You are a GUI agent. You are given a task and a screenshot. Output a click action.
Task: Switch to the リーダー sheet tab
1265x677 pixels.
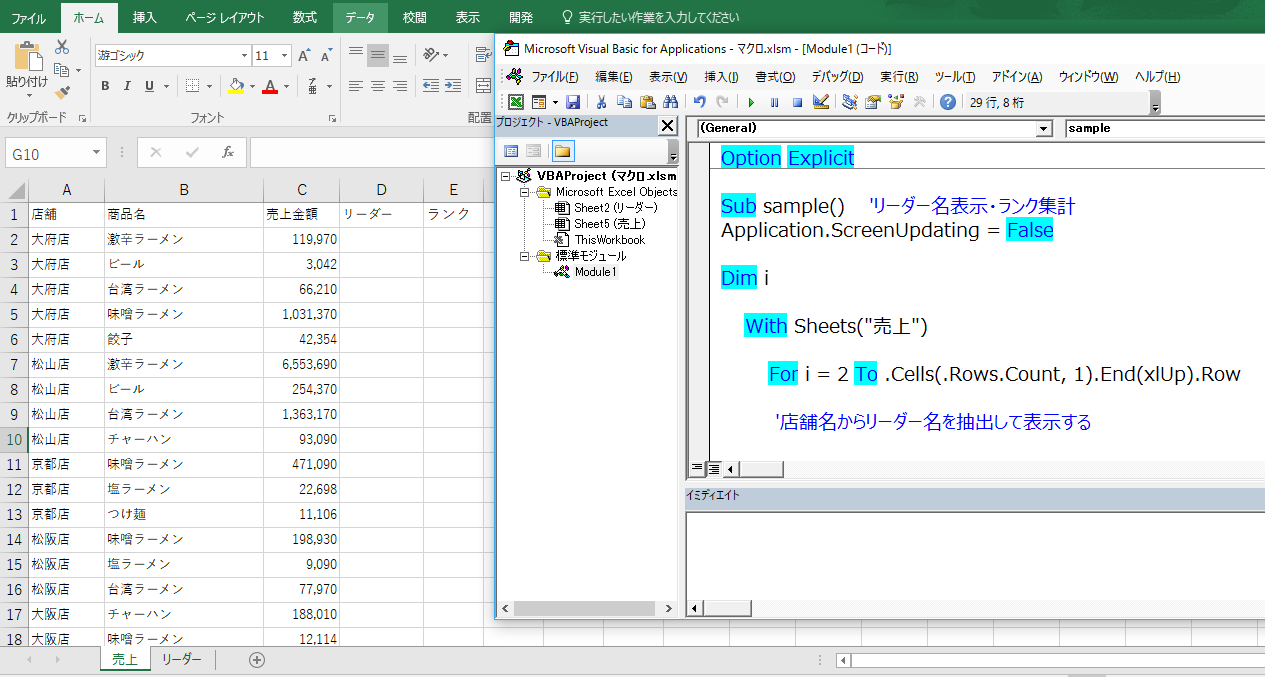tap(181, 659)
